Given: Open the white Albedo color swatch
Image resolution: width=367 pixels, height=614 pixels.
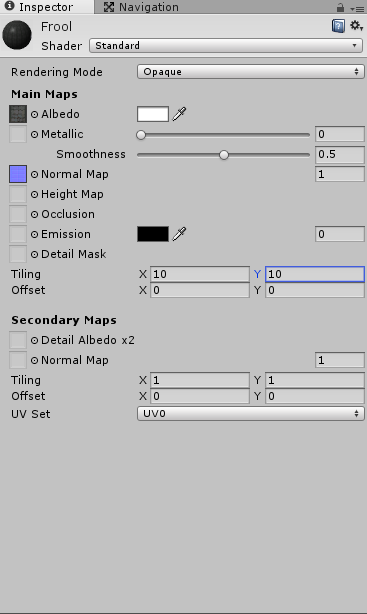Looking at the screenshot, I should (153, 114).
